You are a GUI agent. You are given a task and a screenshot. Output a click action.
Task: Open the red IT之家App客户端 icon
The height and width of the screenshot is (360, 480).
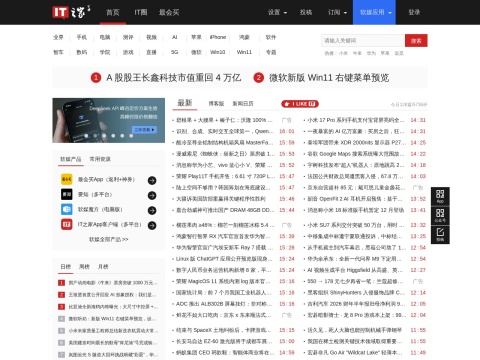point(67,224)
